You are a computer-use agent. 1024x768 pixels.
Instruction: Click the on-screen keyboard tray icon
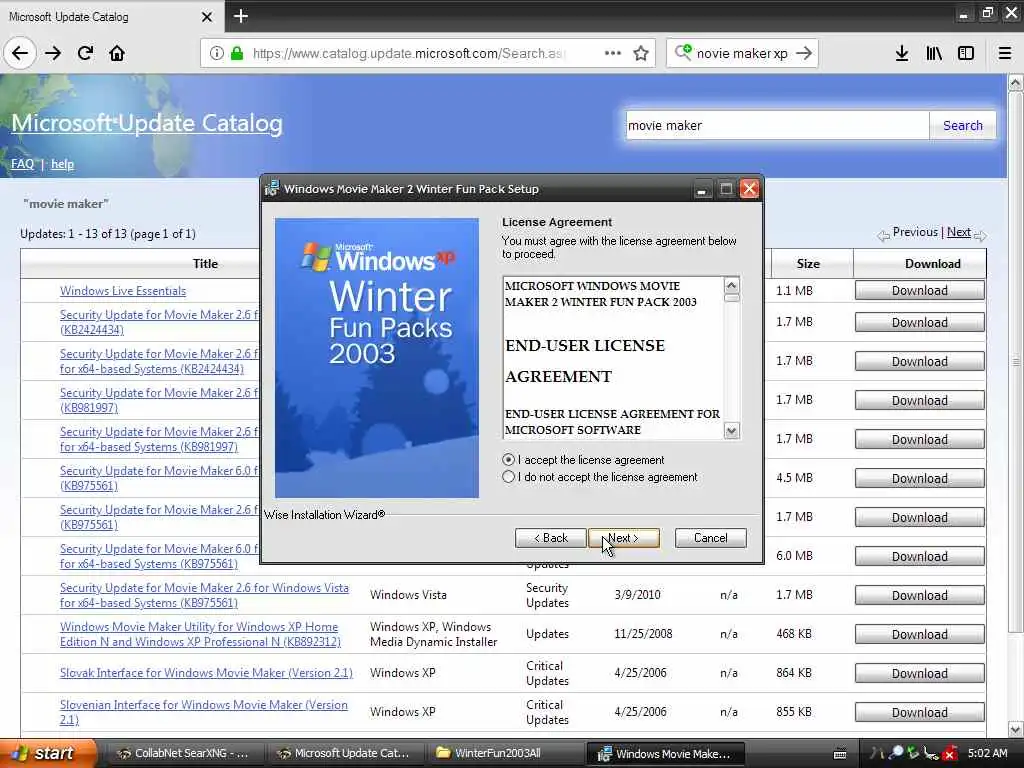coord(840,754)
